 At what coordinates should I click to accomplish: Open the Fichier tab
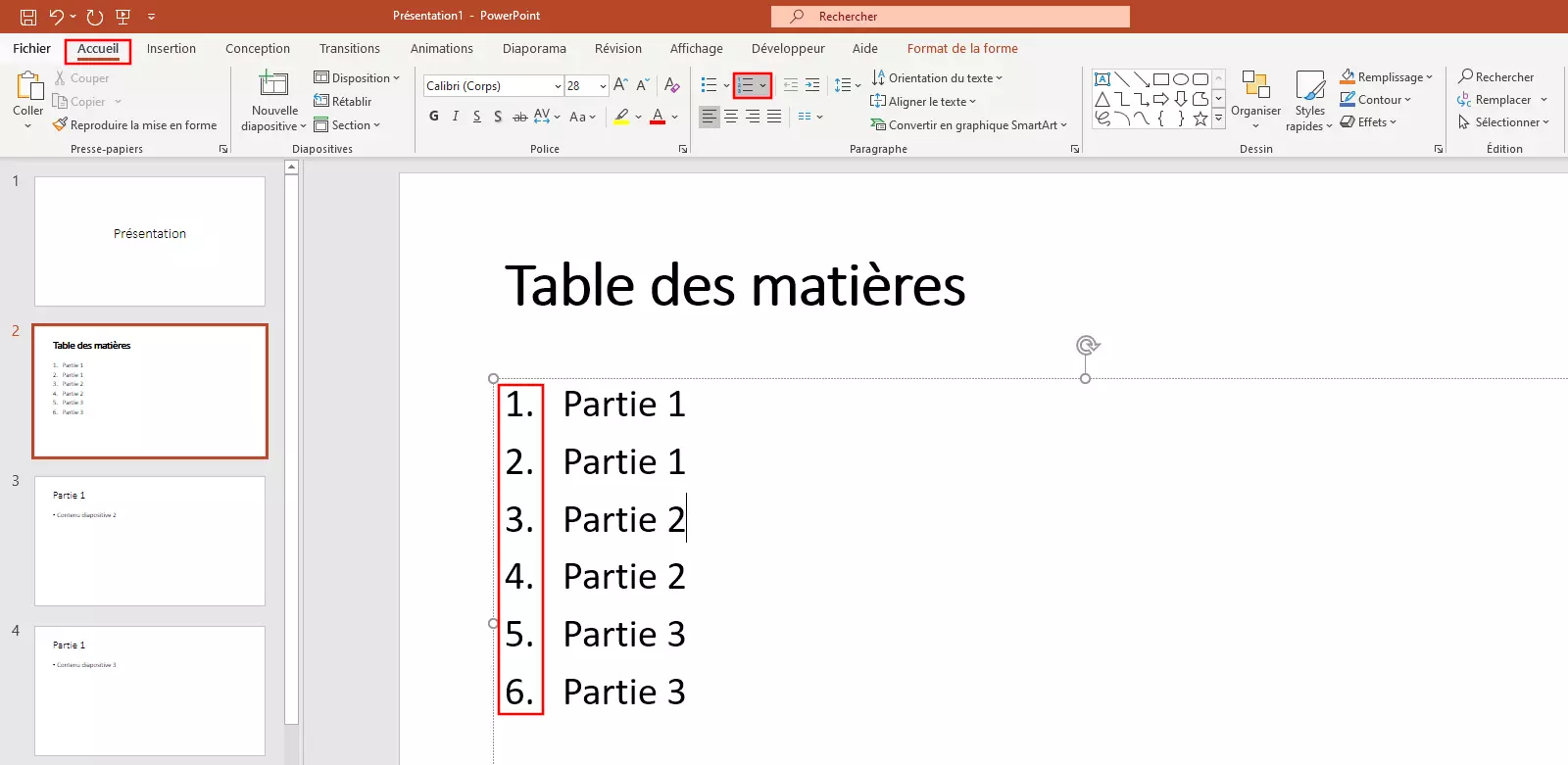tap(31, 49)
